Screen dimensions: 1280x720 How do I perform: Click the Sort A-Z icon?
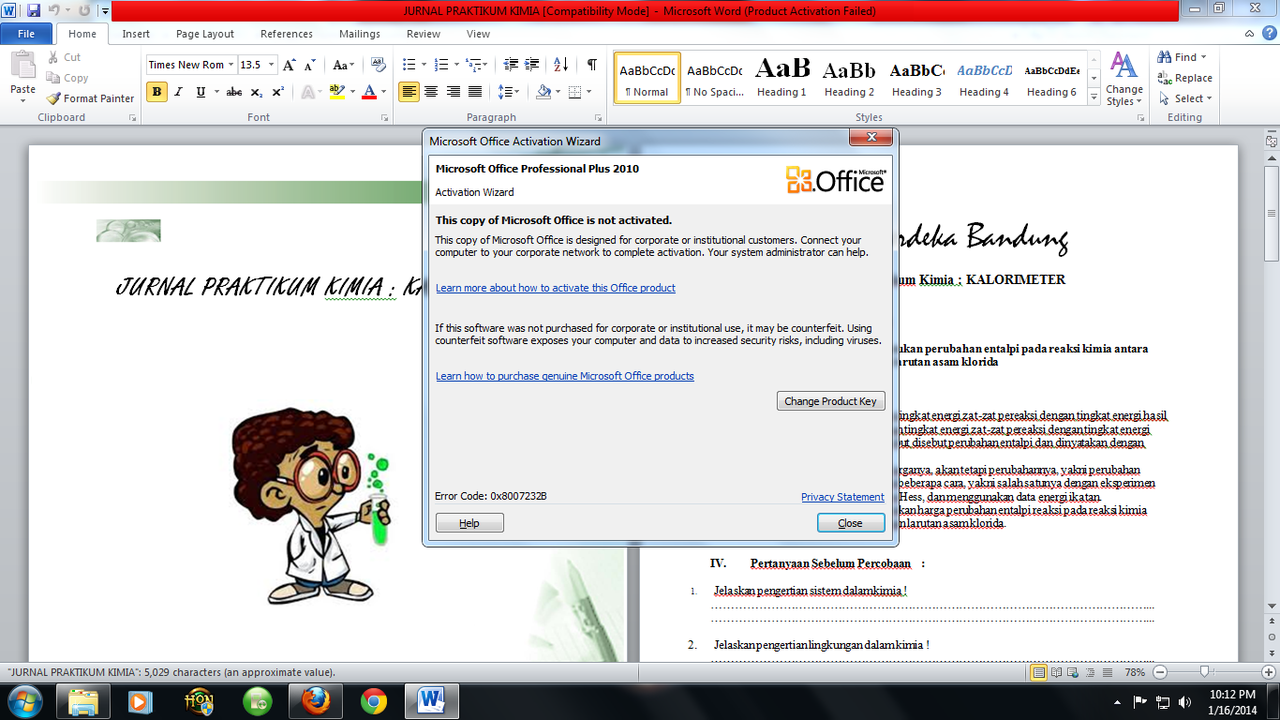point(561,65)
